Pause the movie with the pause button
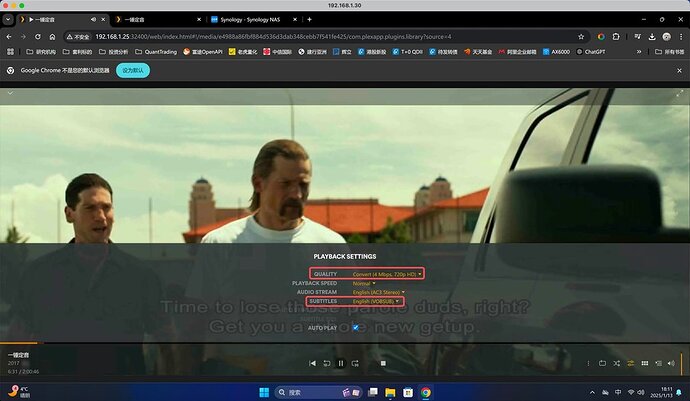Image resolution: width=690 pixels, height=401 pixels. pyautogui.click(x=341, y=363)
